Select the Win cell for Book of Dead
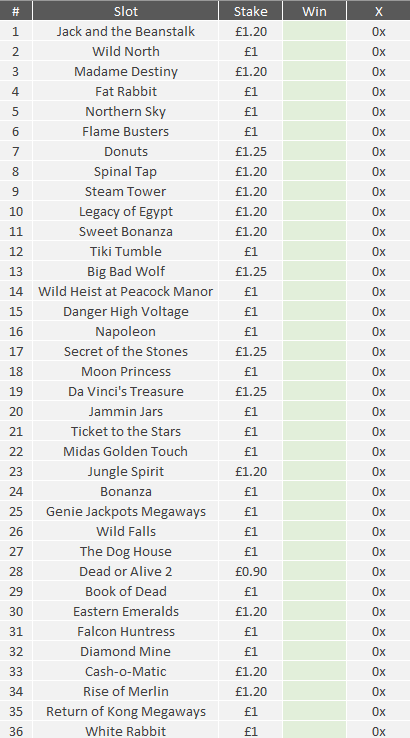Image resolution: width=410 pixels, height=738 pixels. coord(314,592)
